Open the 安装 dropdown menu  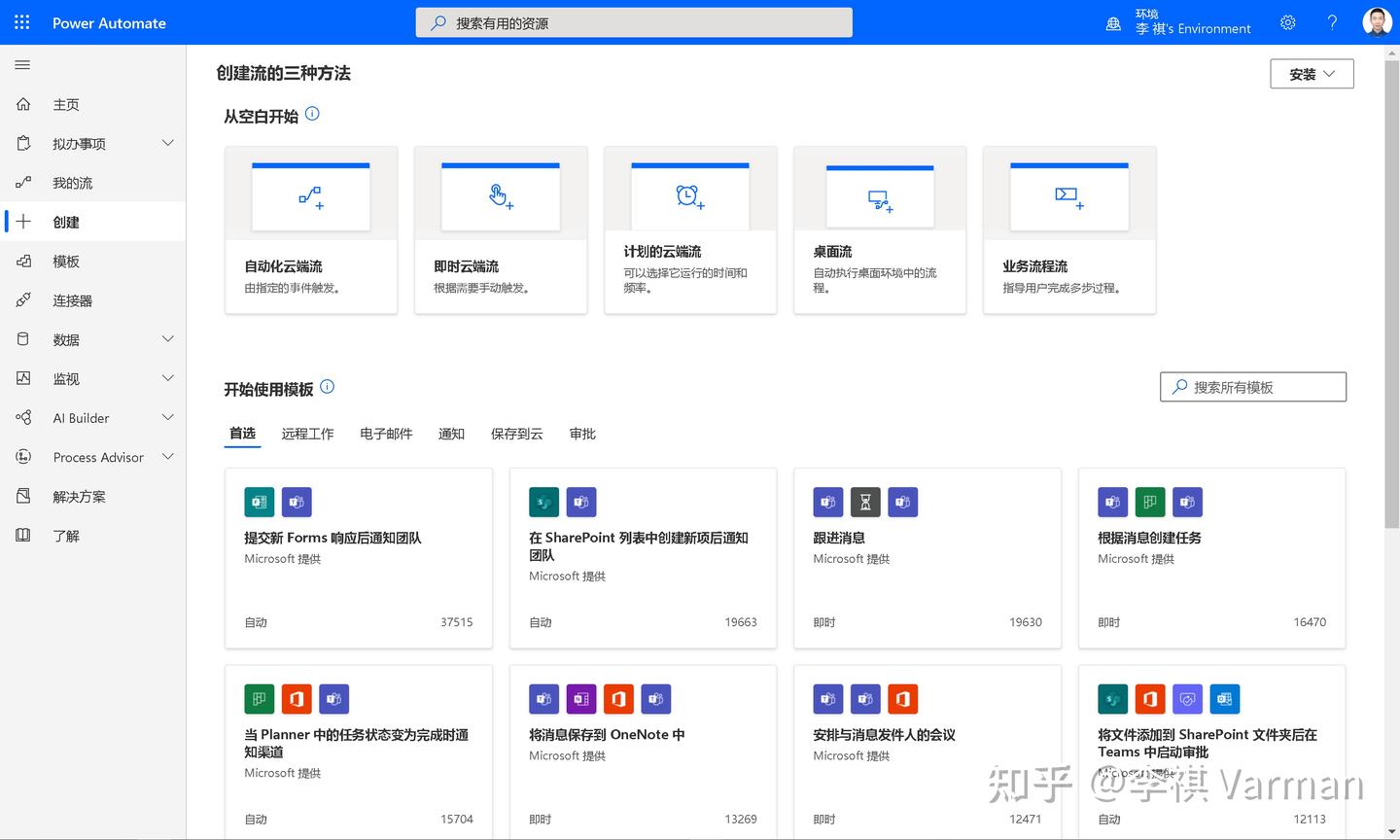click(x=1311, y=73)
